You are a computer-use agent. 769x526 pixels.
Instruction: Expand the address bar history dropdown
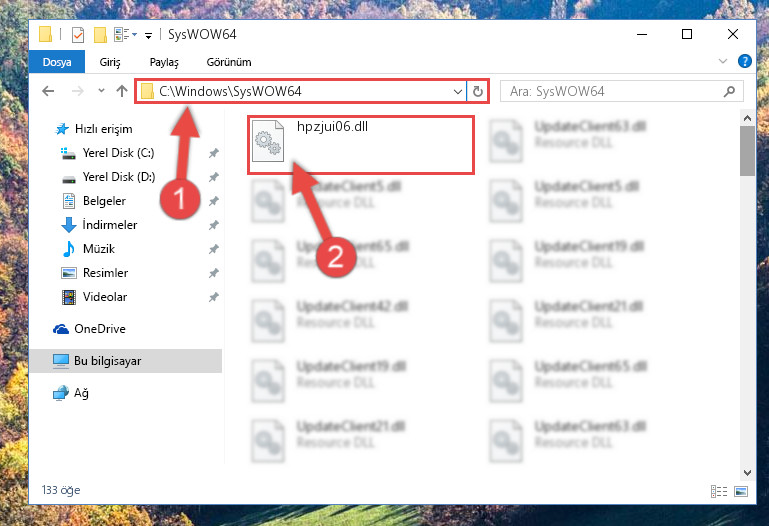pyautogui.click(x=458, y=92)
